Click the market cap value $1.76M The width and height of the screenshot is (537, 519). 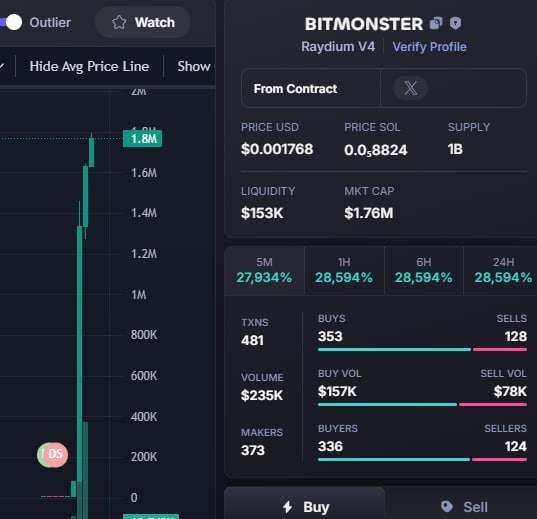(x=369, y=213)
